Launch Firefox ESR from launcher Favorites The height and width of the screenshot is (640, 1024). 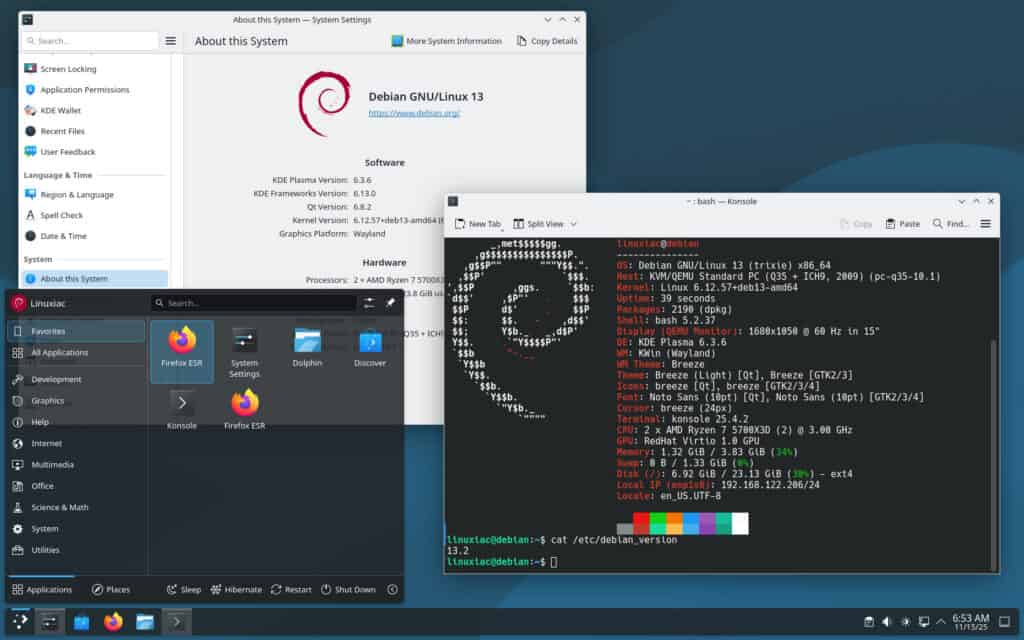coord(181,352)
